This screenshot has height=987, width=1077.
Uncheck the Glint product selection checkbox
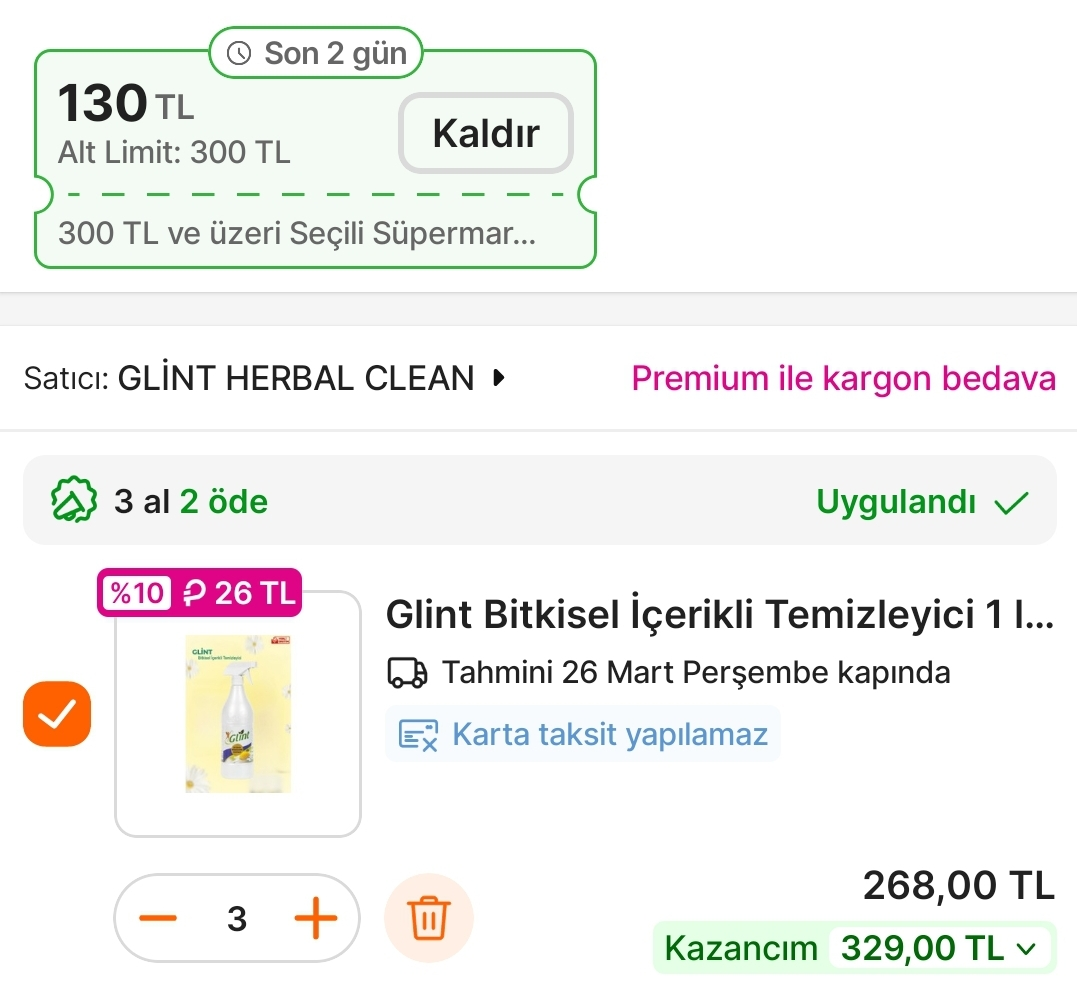(x=57, y=714)
